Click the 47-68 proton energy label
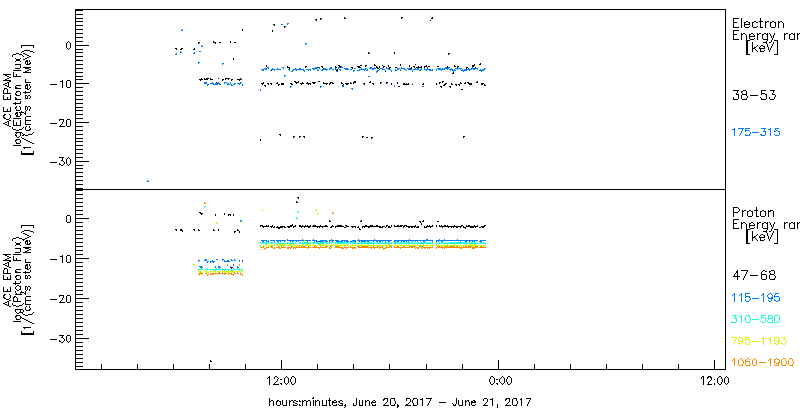The height and width of the screenshot is (410, 800). coord(754,276)
